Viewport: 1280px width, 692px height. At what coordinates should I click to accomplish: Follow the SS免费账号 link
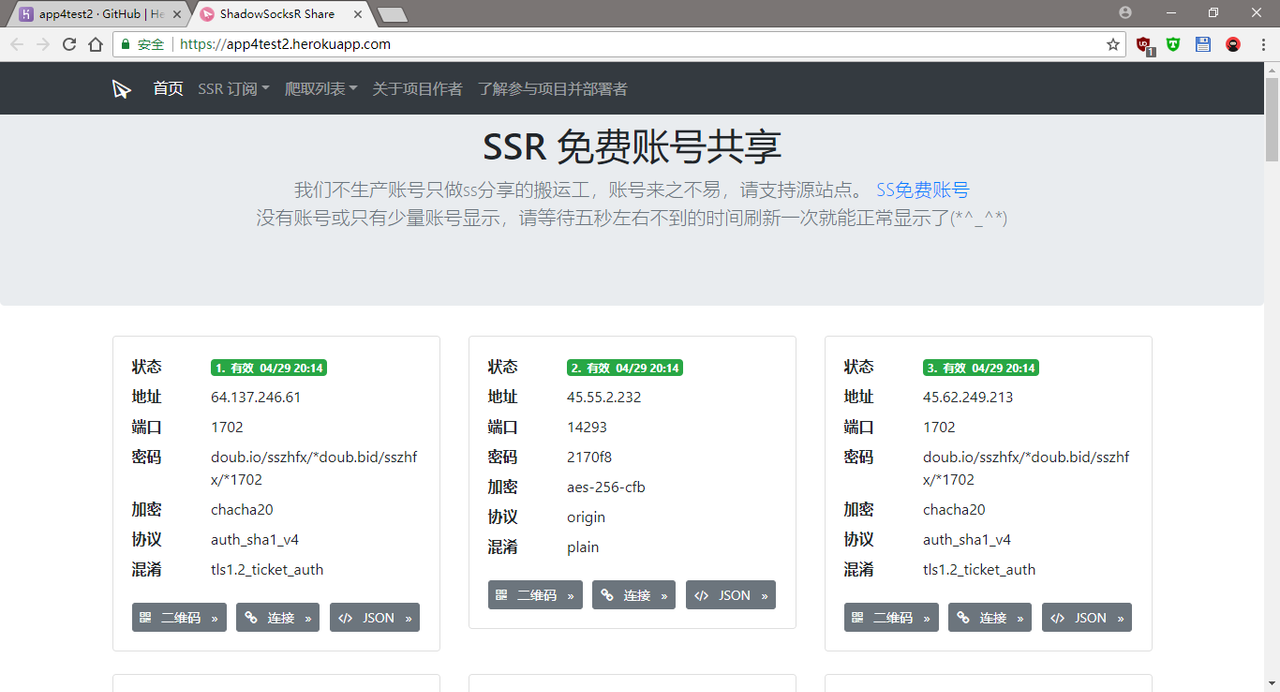pyautogui.click(x=922, y=190)
